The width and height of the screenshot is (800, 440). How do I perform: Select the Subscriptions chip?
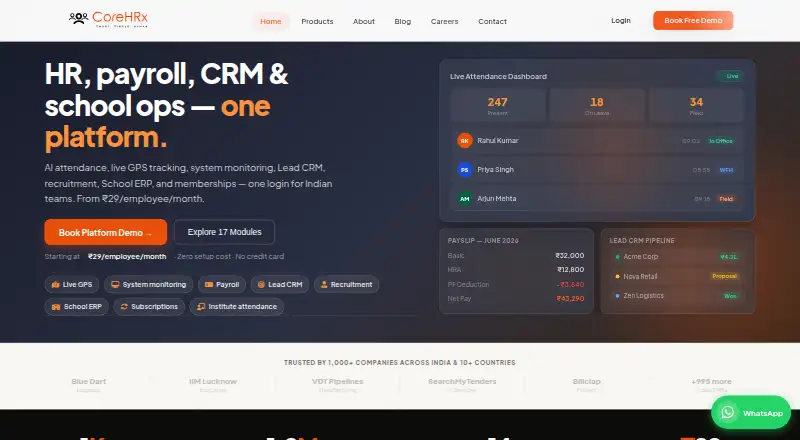(x=149, y=306)
